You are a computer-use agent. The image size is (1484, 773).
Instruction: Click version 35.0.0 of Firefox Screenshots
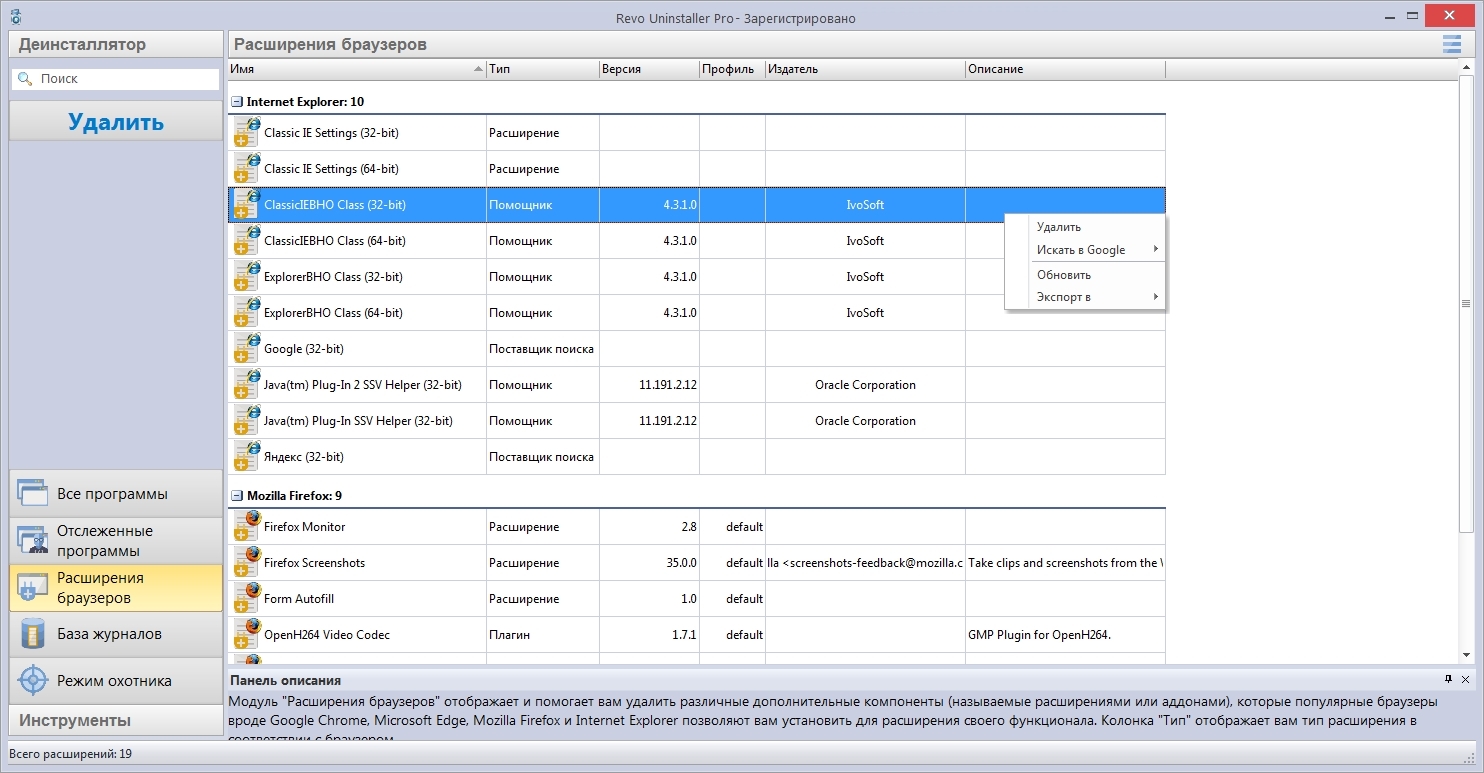pos(681,563)
